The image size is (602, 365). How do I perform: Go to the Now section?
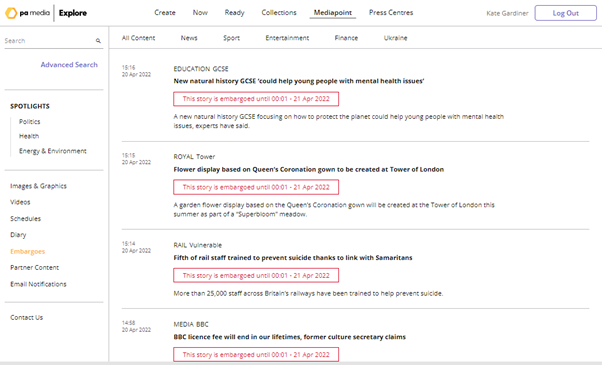coord(200,13)
